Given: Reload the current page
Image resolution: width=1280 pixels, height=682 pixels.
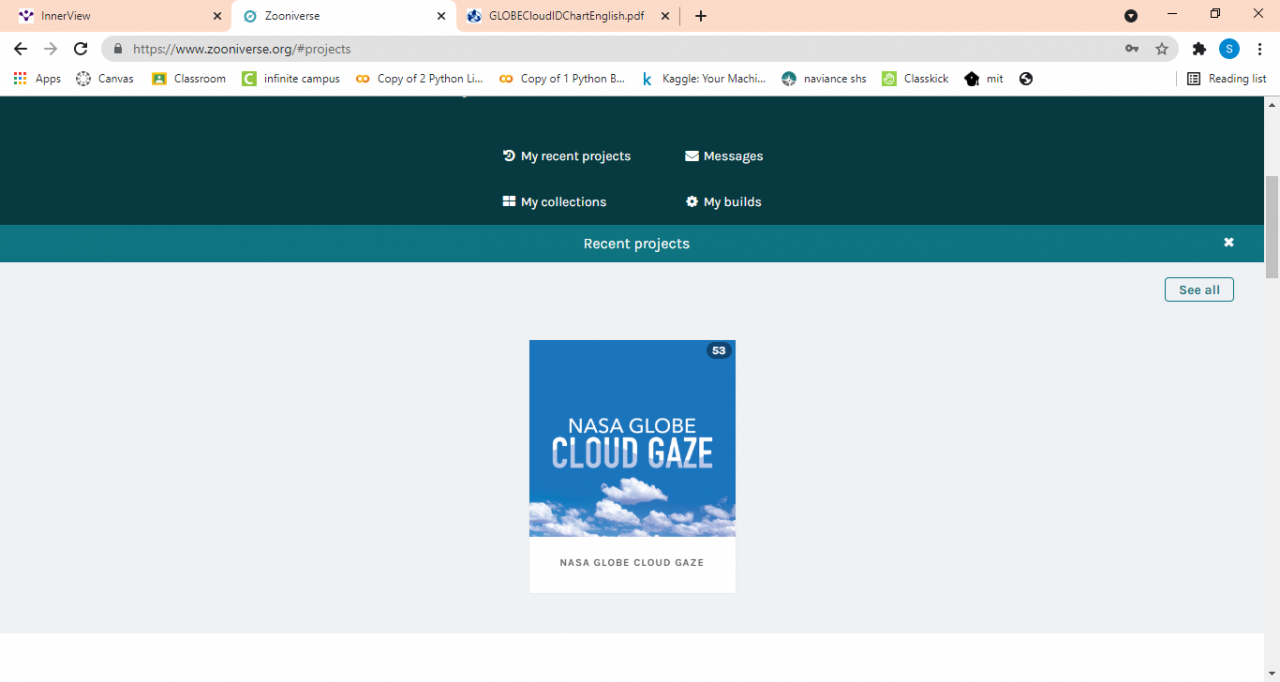Looking at the screenshot, I should (x=81, y=48).
